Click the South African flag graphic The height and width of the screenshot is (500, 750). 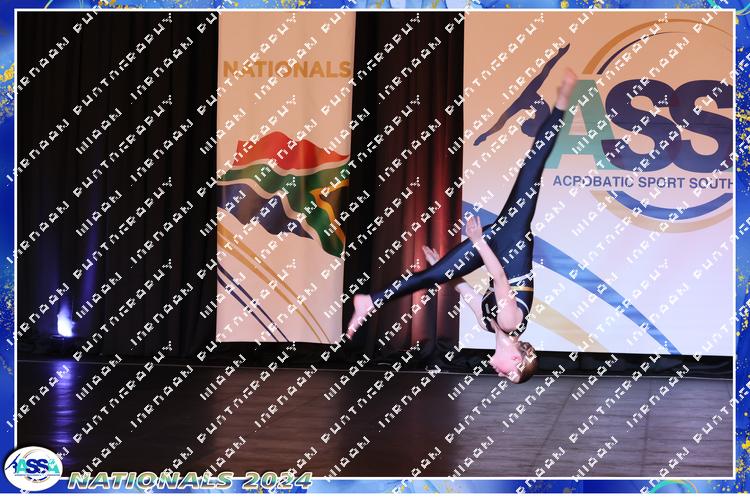pyautogui.click(x=285, y=194)
